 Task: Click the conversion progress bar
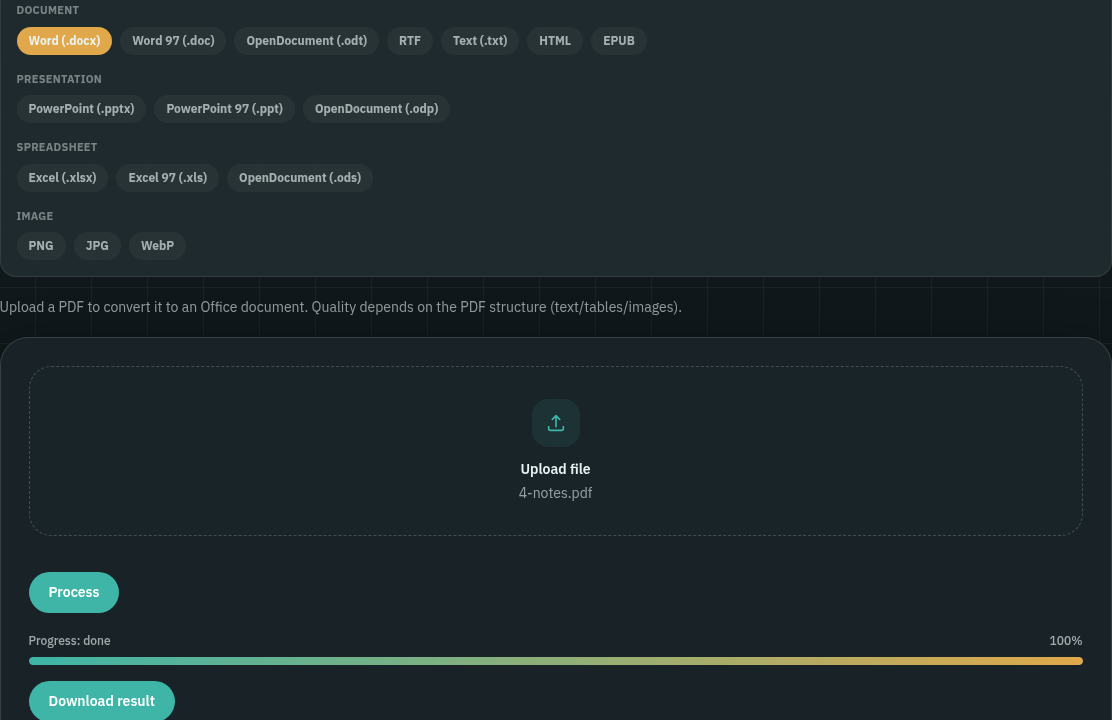pyautogui.click(x=555, y=661)
